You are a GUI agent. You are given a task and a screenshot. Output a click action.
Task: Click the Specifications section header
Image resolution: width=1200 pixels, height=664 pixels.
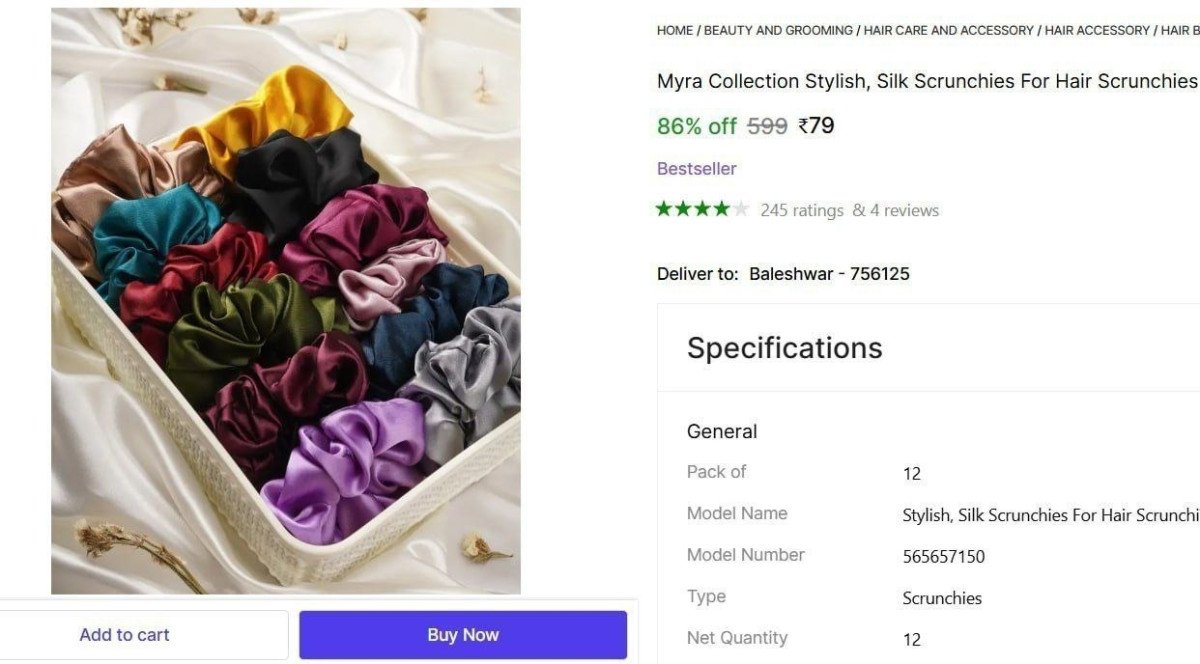coord(784,348)
